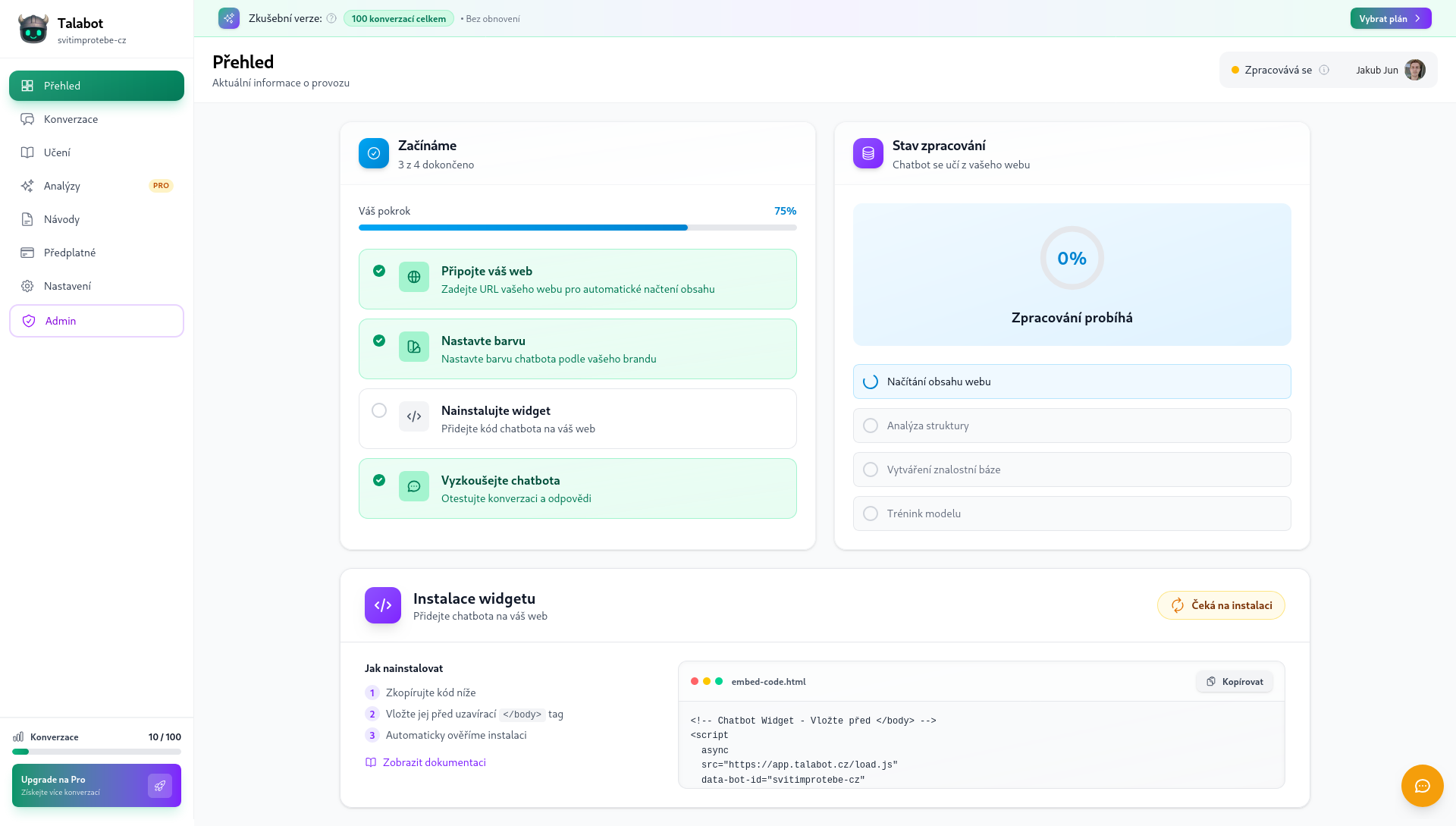Expand the Nastavte barvu step
1456x826 pixels.
click(577, 349)
